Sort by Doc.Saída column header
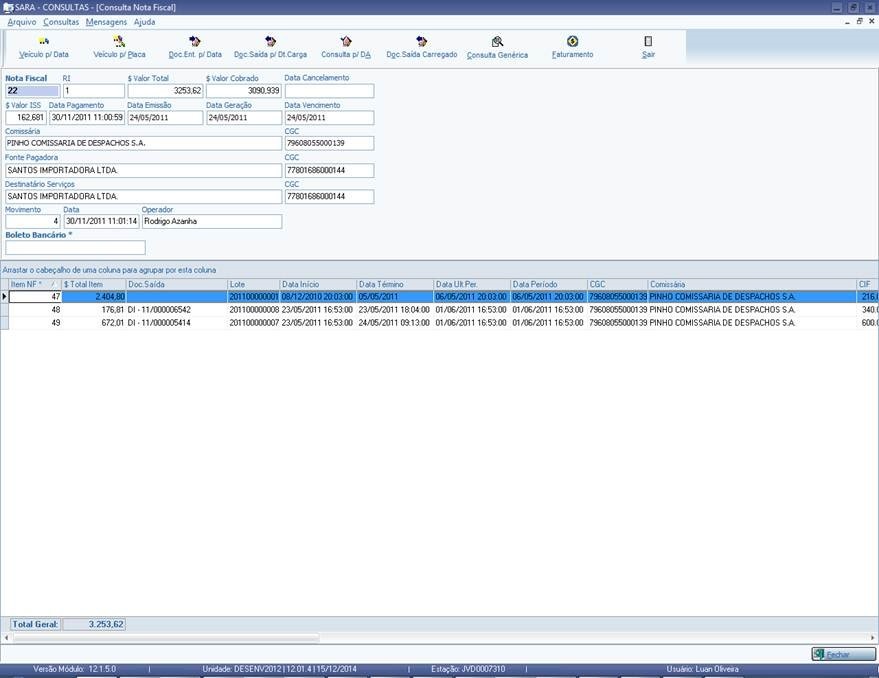The height and width of the screenshot is (678, 879). pyautogui.click(x=177, y=284)
